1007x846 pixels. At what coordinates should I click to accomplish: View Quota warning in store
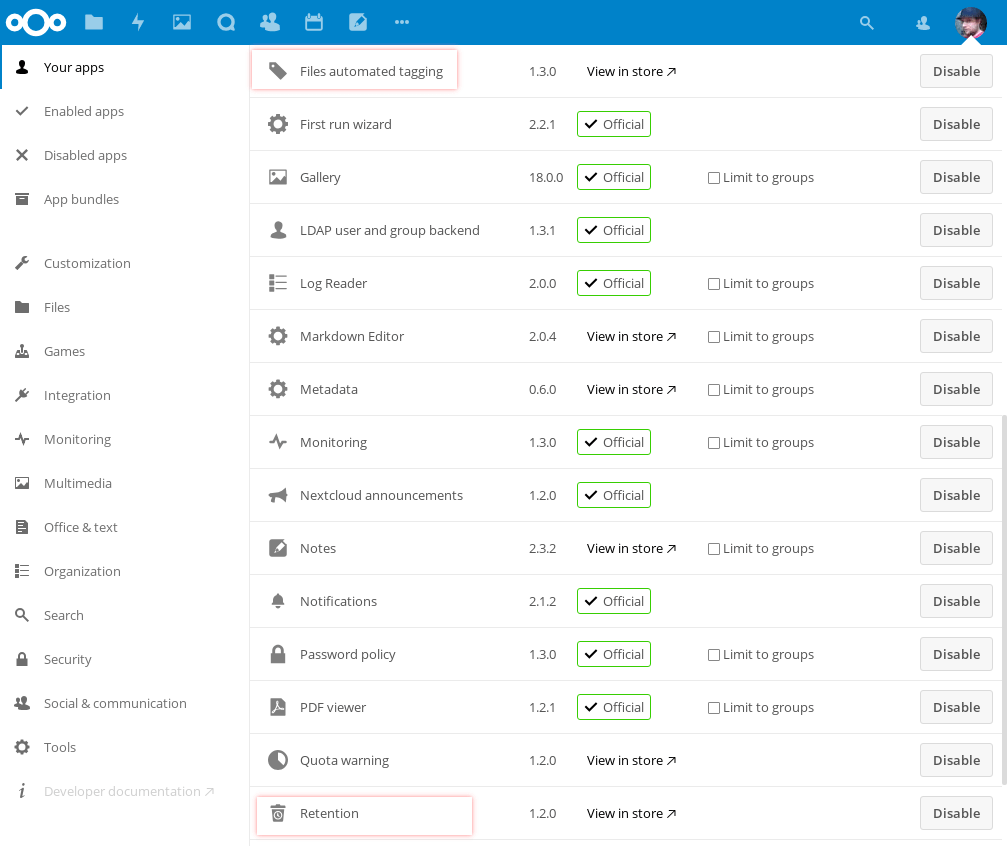[631, 760]
